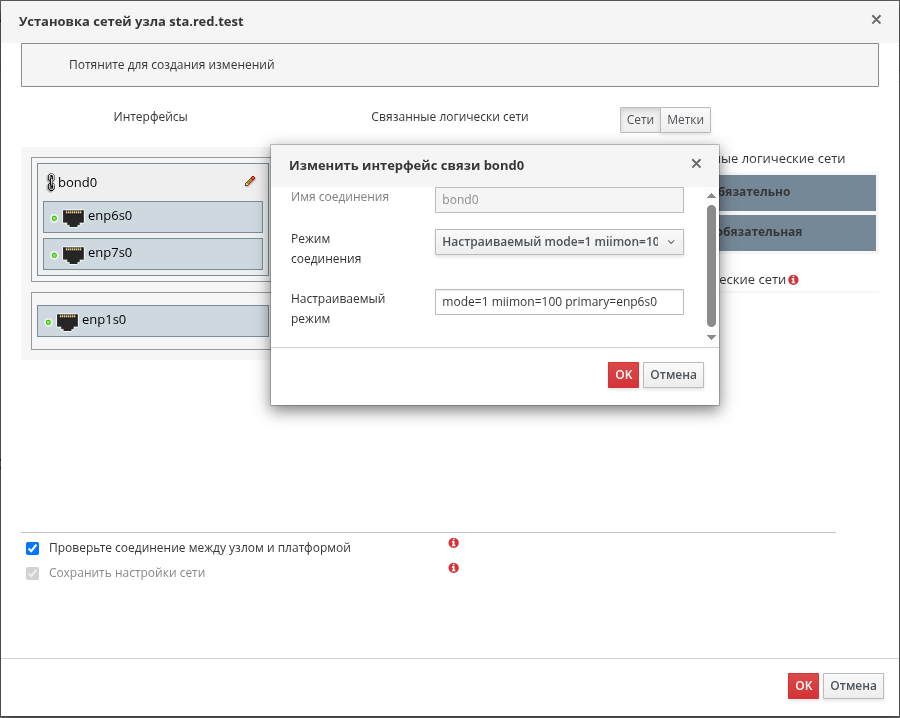
Task: Click the red info icon beside save network settings
Action: pyautogui.click(x=453, y=568)
